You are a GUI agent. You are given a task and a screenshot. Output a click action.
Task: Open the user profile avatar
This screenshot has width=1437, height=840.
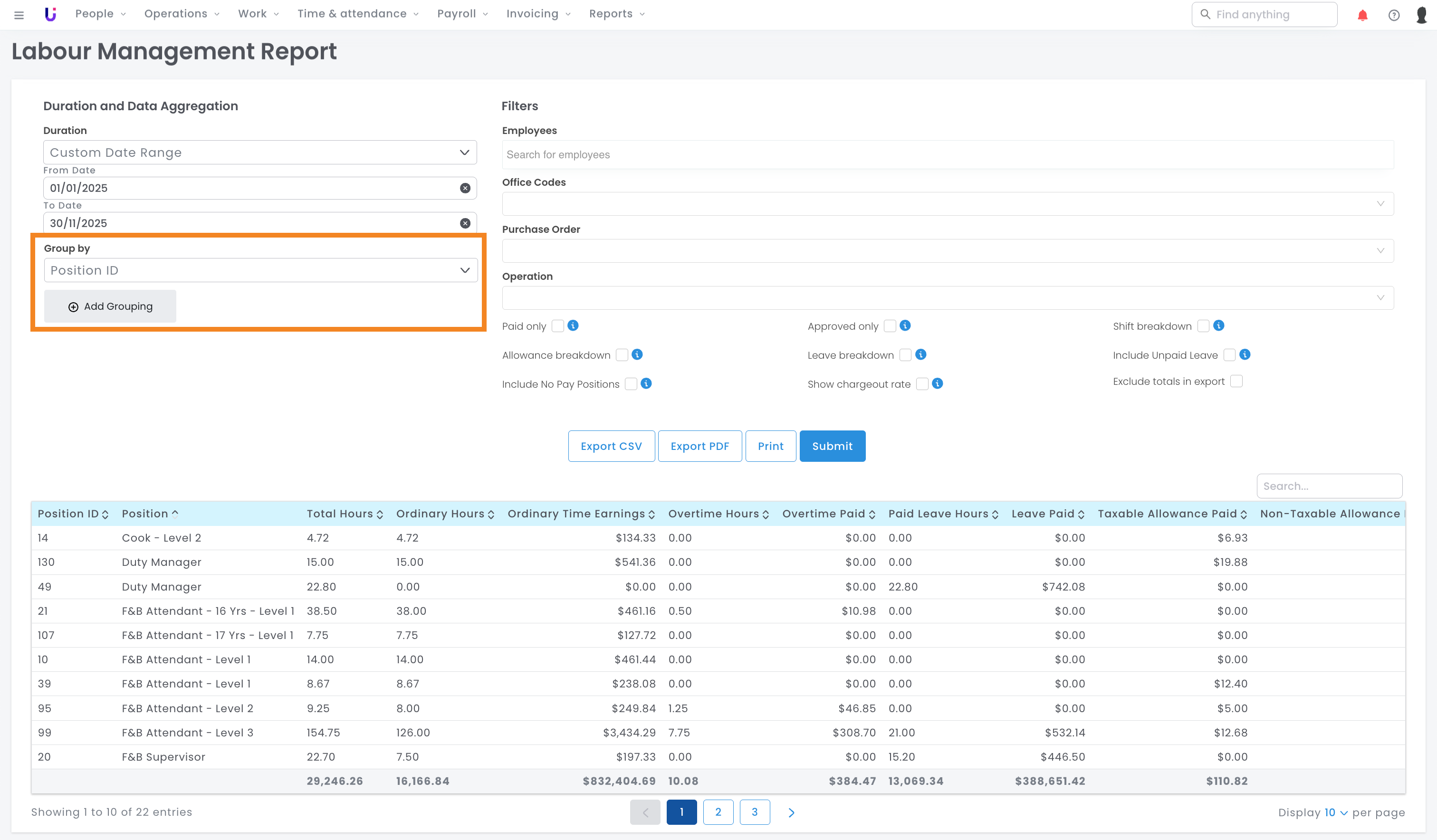point(1422,15)
